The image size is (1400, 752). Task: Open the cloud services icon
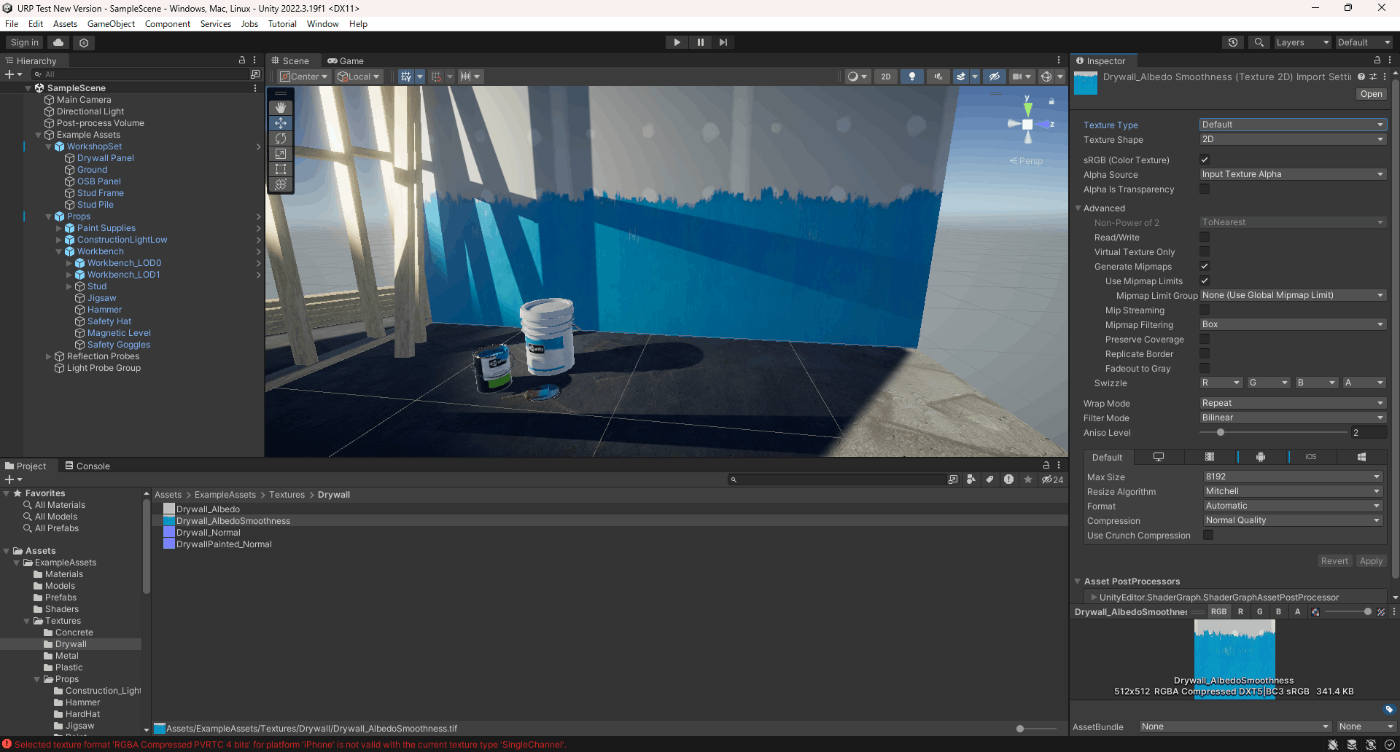pyautogui.click(x=58, y=42)
